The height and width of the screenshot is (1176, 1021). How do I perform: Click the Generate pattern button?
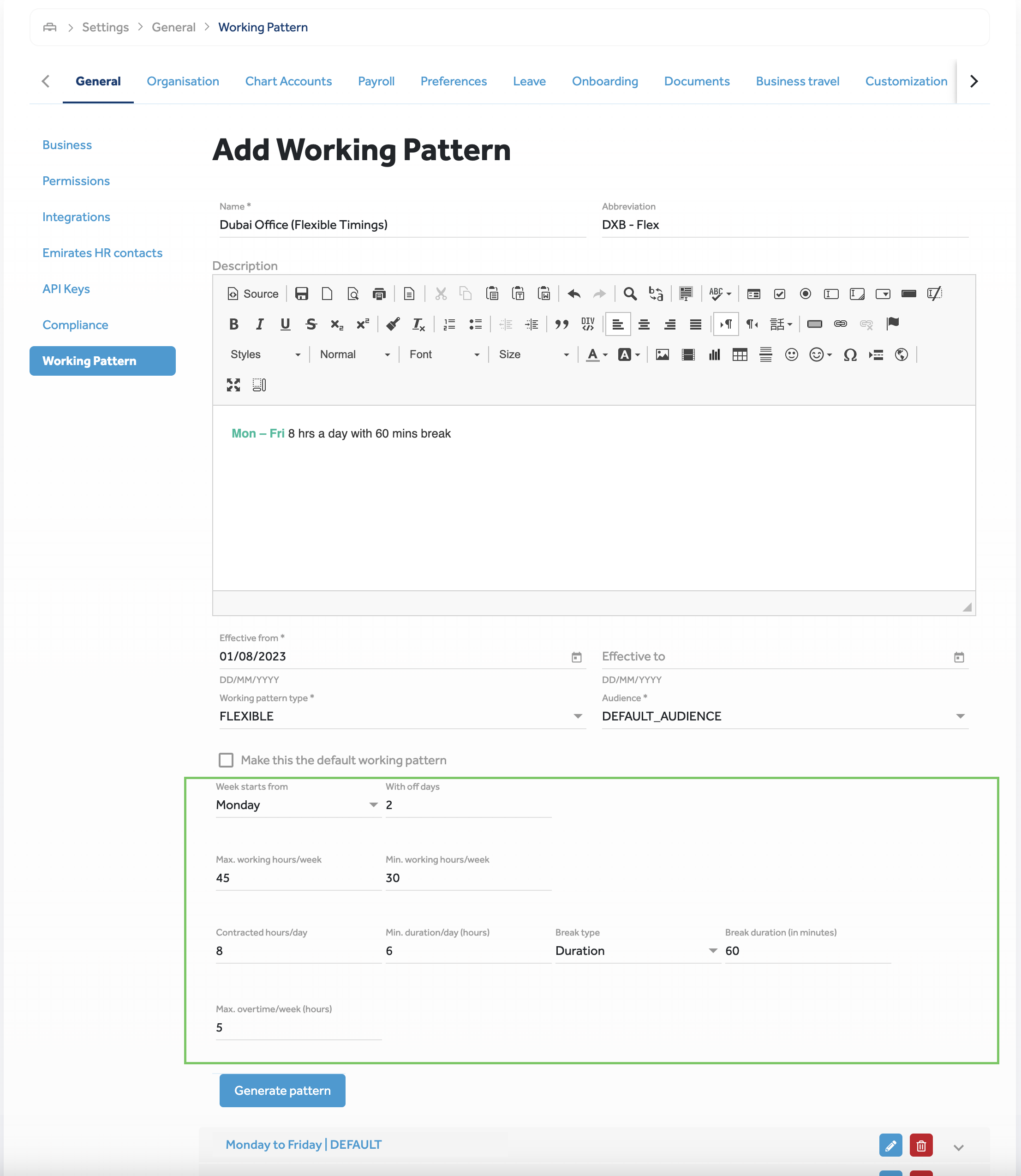pos(282,1091)
